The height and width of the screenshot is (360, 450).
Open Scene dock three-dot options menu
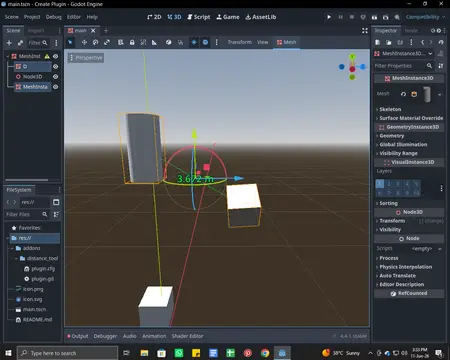tap(56, 43)
